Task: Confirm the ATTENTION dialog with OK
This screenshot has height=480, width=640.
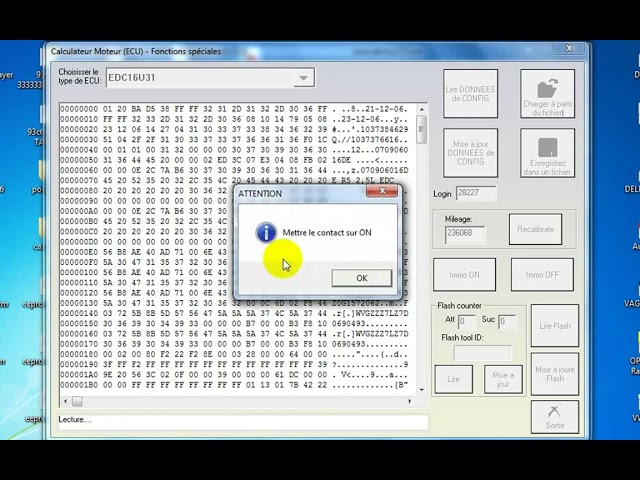Action: coord(362,278)
